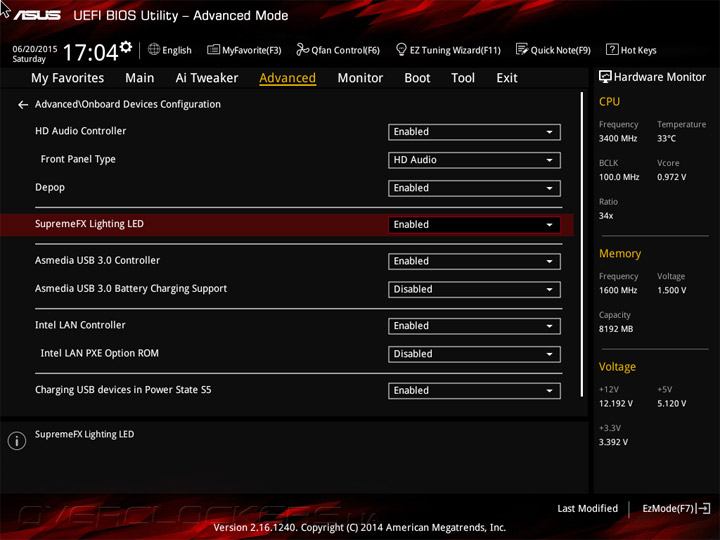
Task: Open the Intel LAN Controller dropdown
Action: pyautogui.click(x=474, y=326)
